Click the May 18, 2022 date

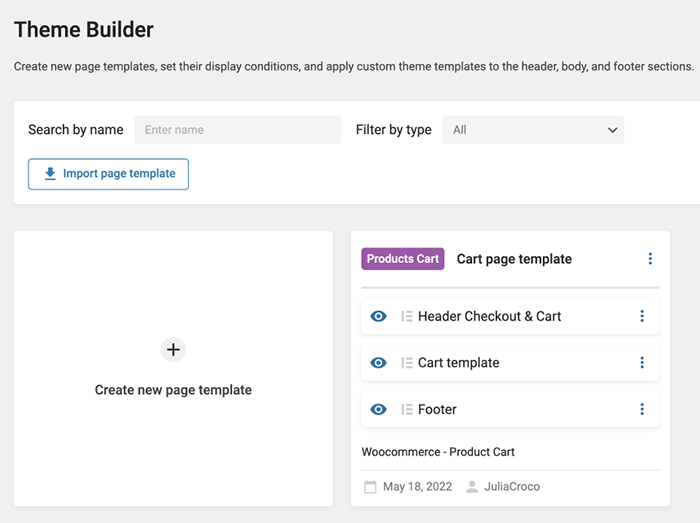[417, 486]
